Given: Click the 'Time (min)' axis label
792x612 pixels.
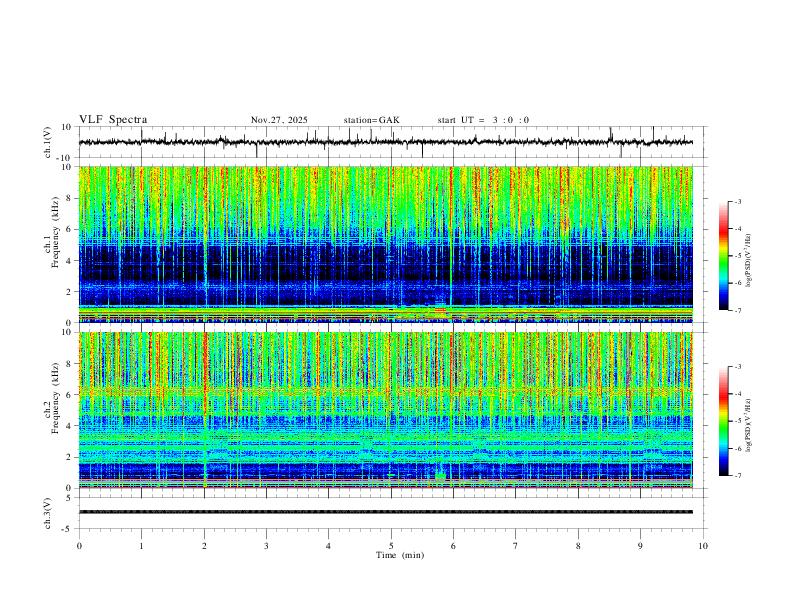Looking at the screenshot, I should [400, 555].
